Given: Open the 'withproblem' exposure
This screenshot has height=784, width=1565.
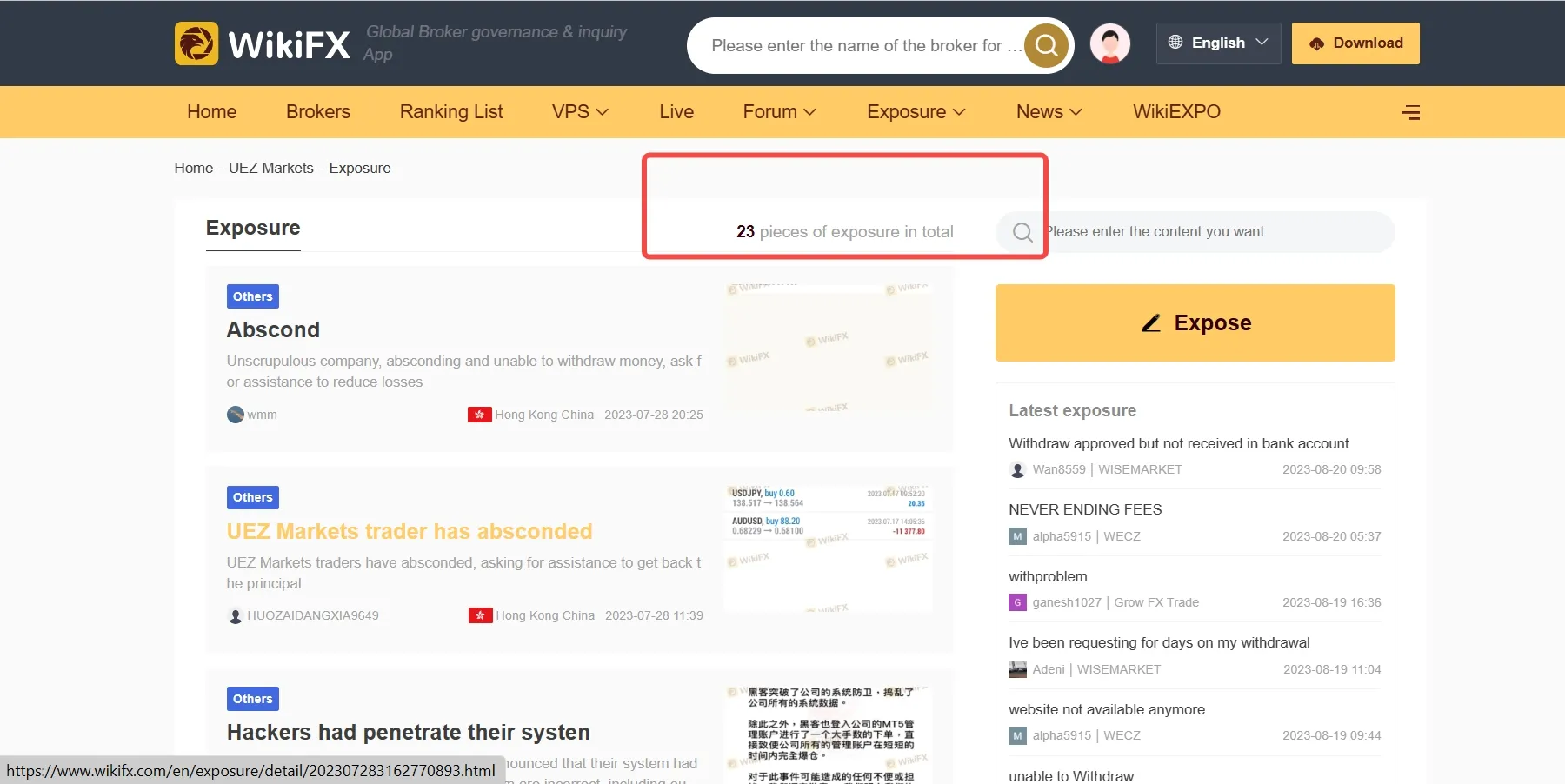Looking at the screenshot, I should click(x=1048, y=576).
